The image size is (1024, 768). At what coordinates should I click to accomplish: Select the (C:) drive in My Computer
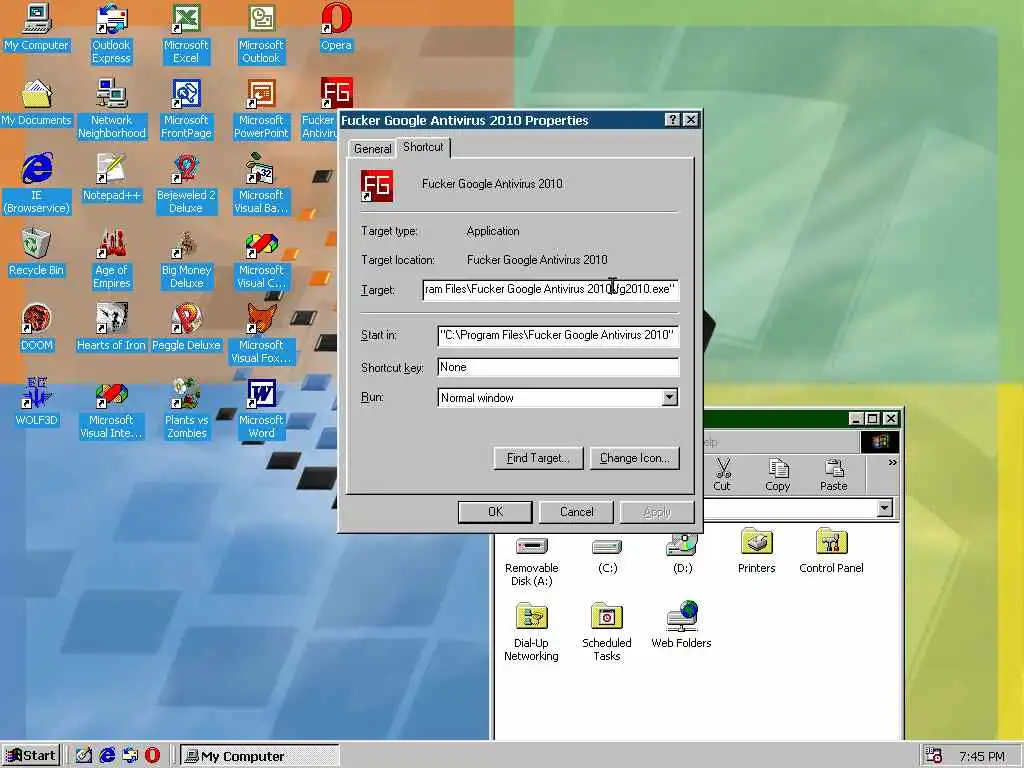tap(607, 556)
